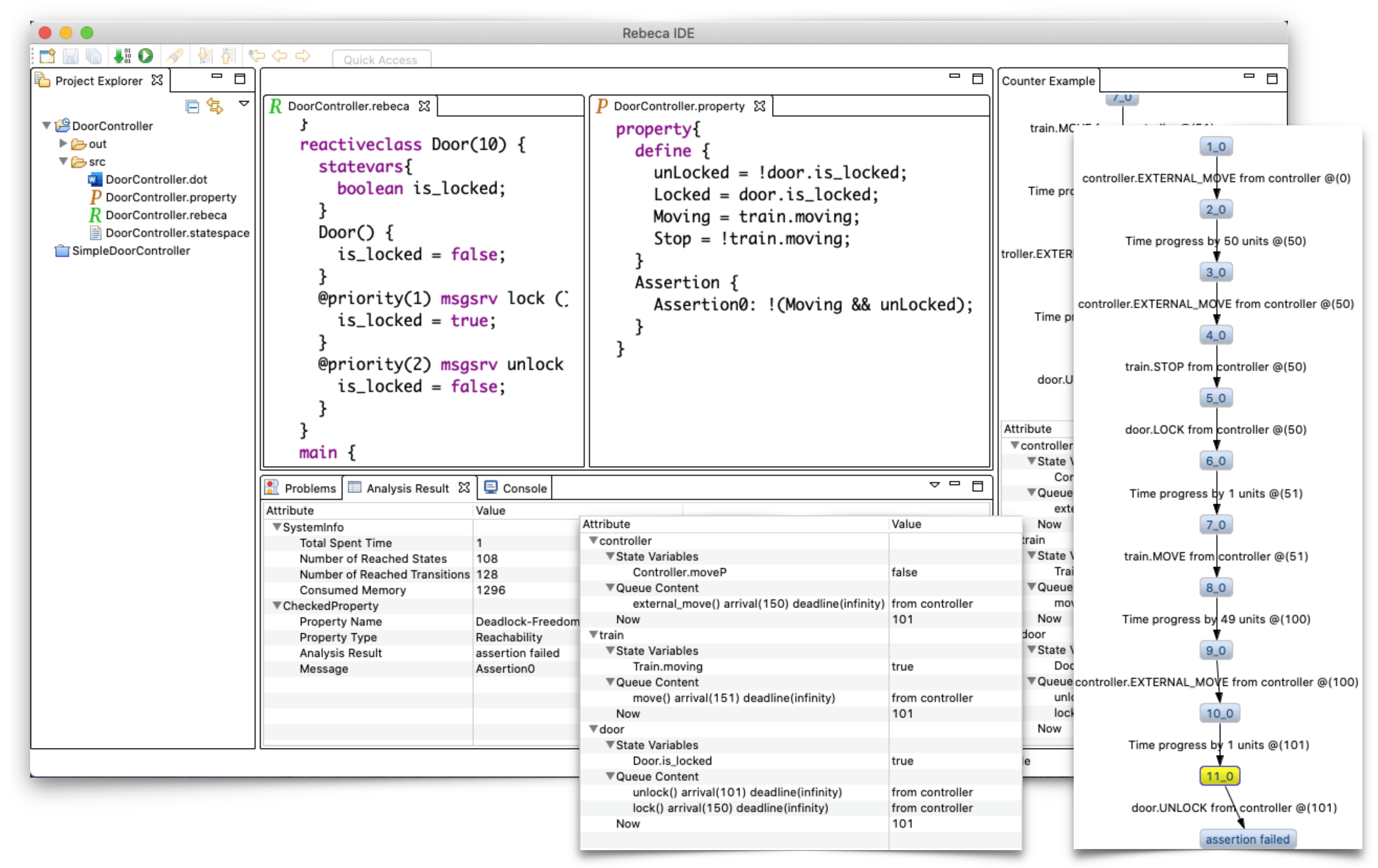Click the assertion failed node
Screen dimensions: 1378x868
[x=1247, y=839]
